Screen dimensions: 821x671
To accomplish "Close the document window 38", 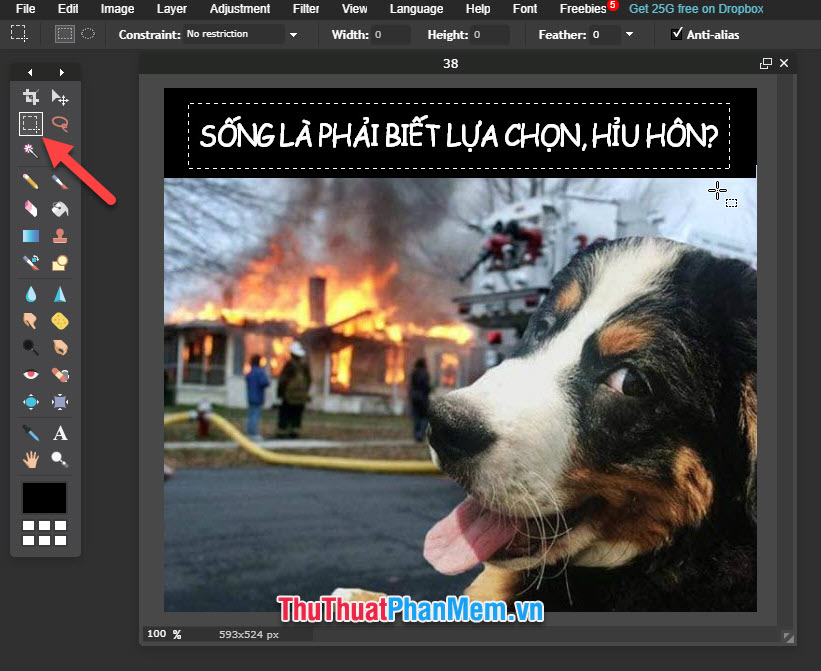I will 784,63.
